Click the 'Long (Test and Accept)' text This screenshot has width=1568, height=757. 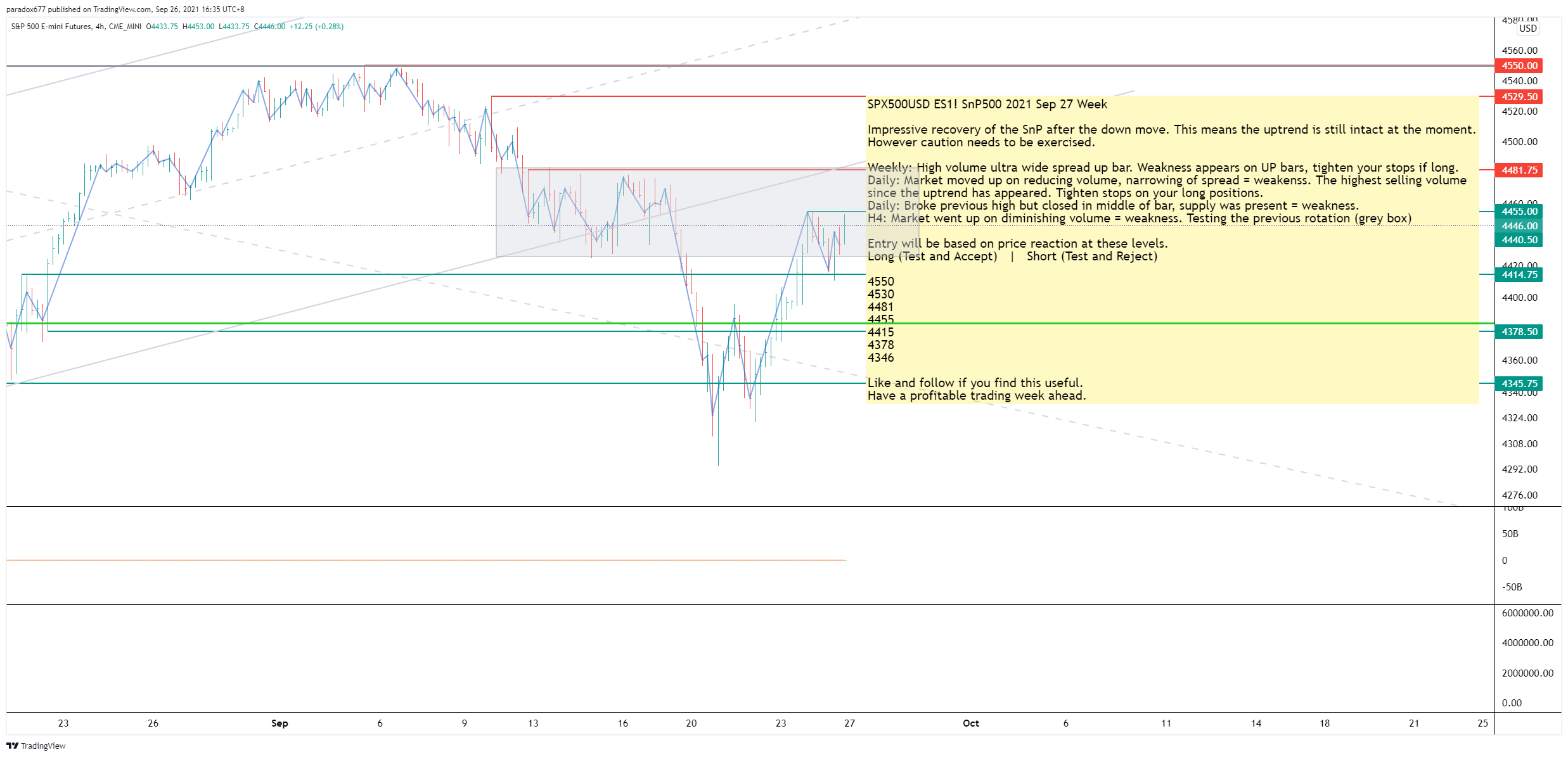pos(932,257)
